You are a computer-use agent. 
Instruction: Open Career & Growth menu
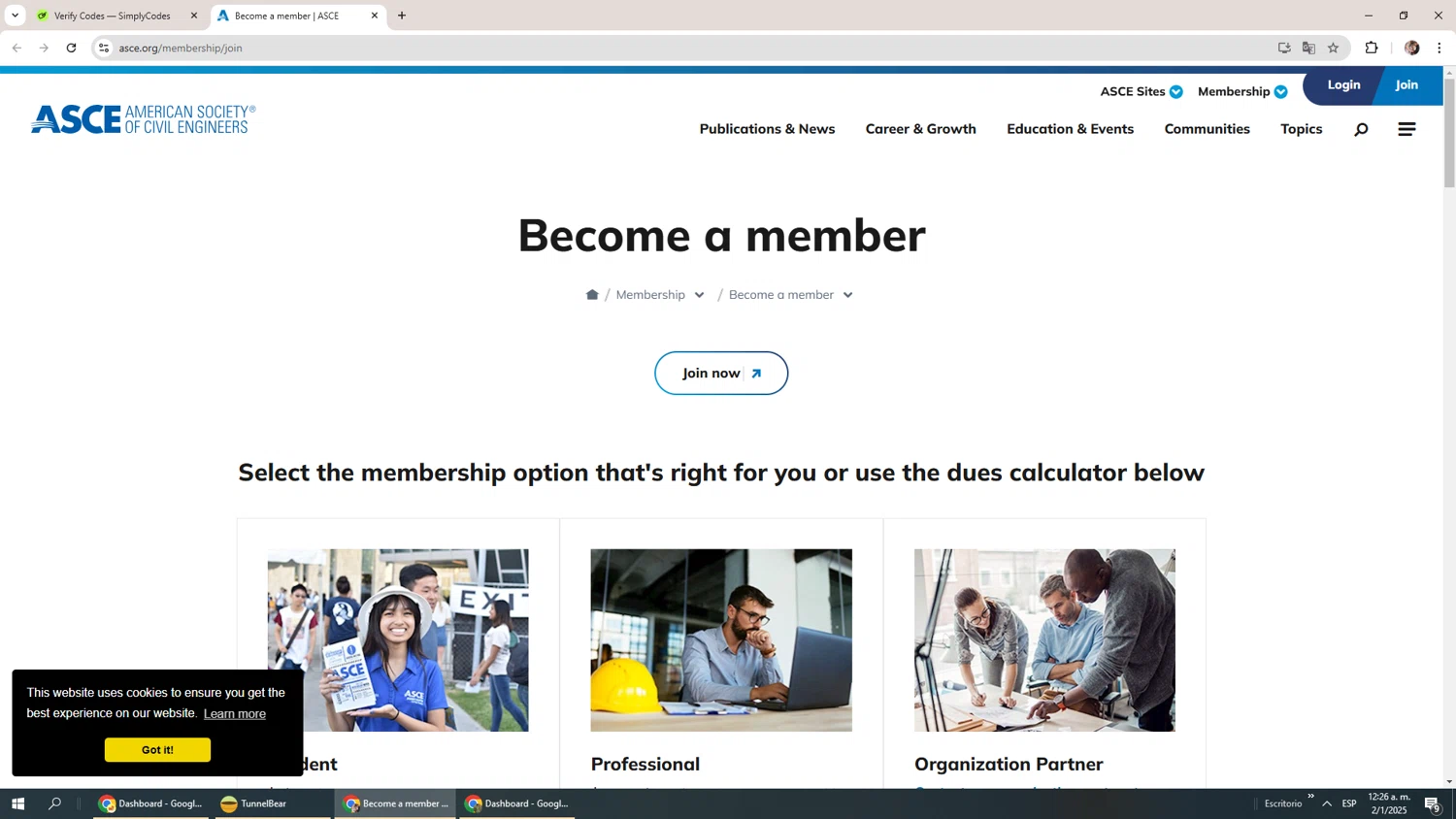point(921,129)
